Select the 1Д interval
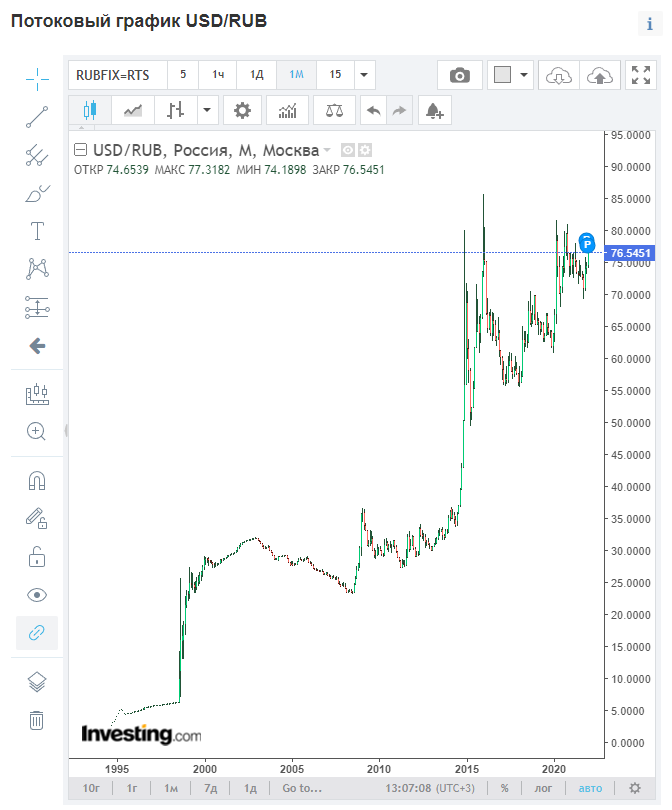Image resolution: width=672 pixels, height=810 pixels. point(257,75)
